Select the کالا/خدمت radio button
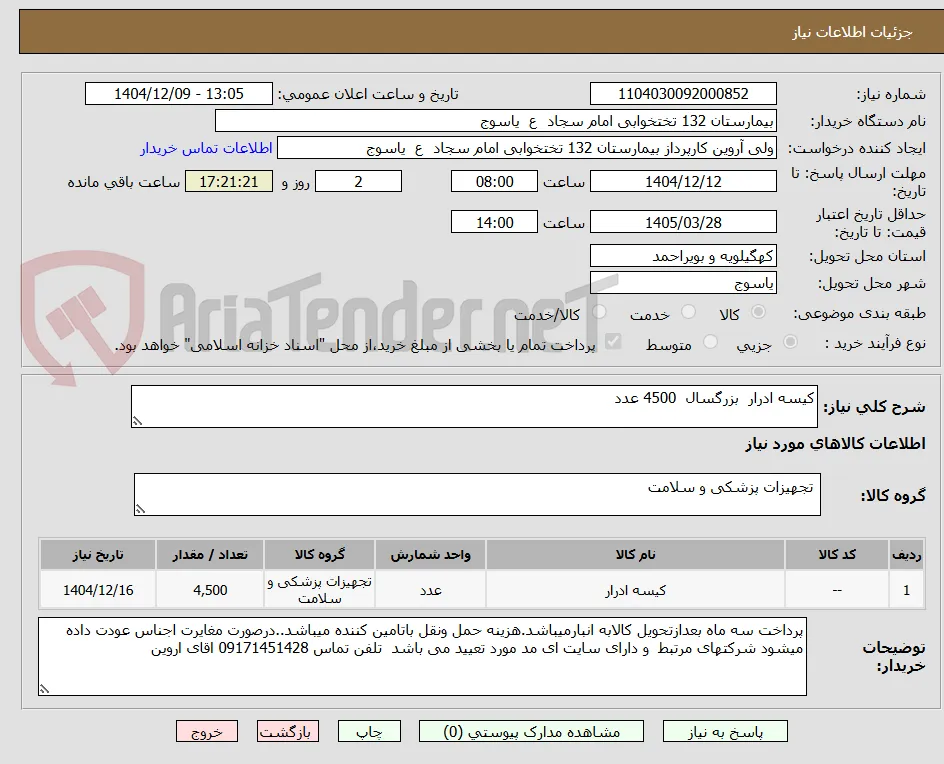 click(599, 312)
